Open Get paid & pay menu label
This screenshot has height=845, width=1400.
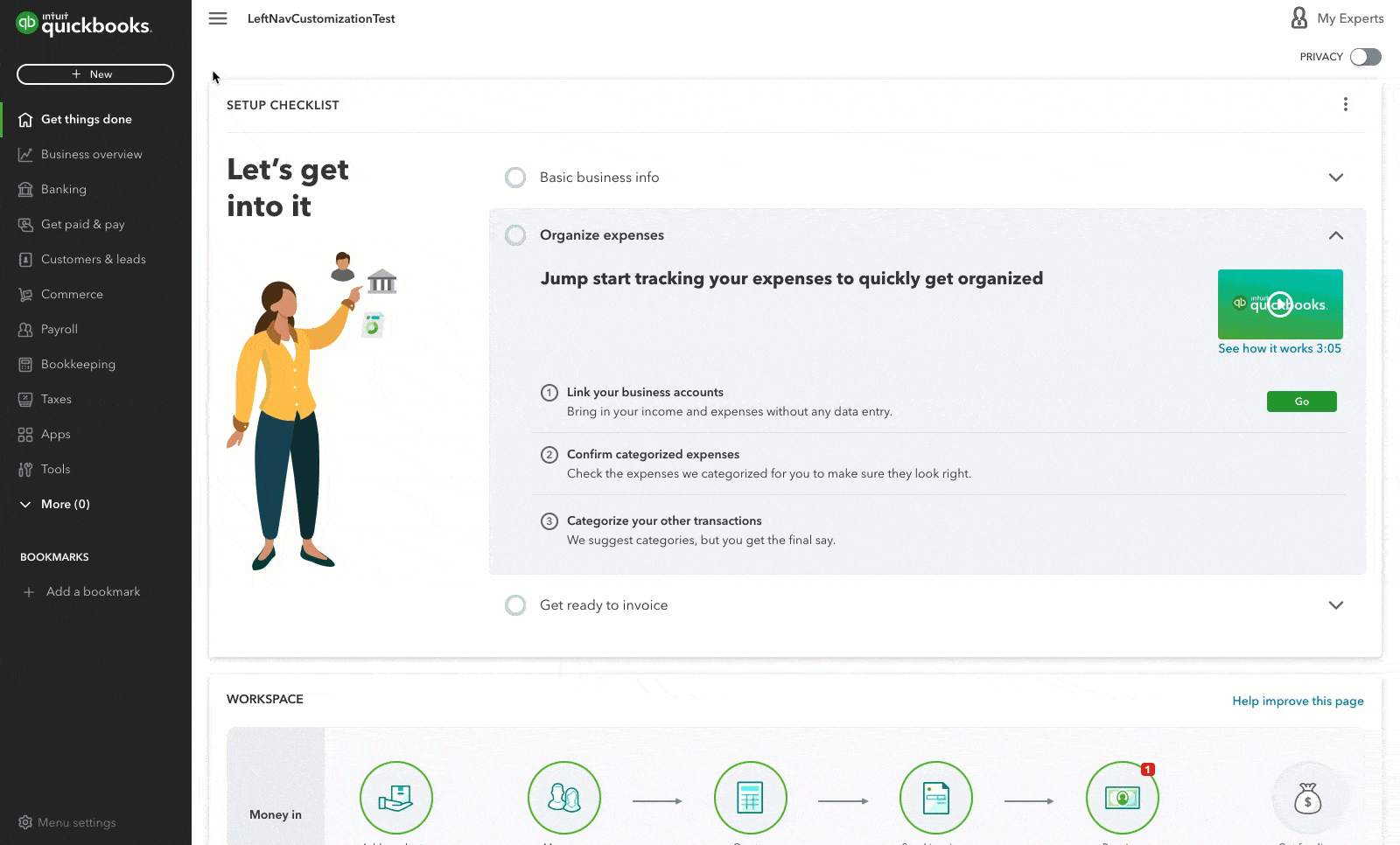tap(83, 225)
